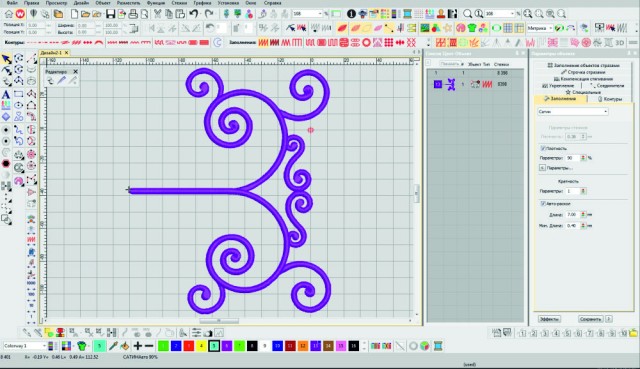
Task: Click the 3D effect icon in toolbar
Action: (619, 42)
